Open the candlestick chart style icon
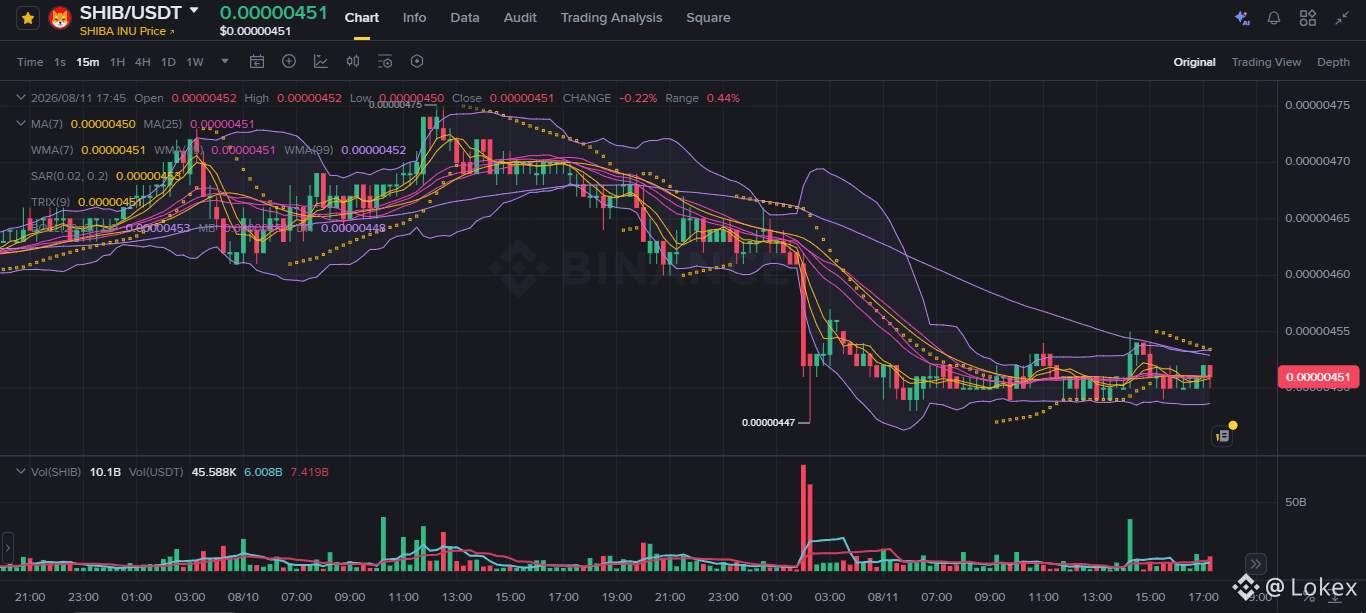Image resolution: width=1366 pixels, height=613 pixels. point(353,62)
